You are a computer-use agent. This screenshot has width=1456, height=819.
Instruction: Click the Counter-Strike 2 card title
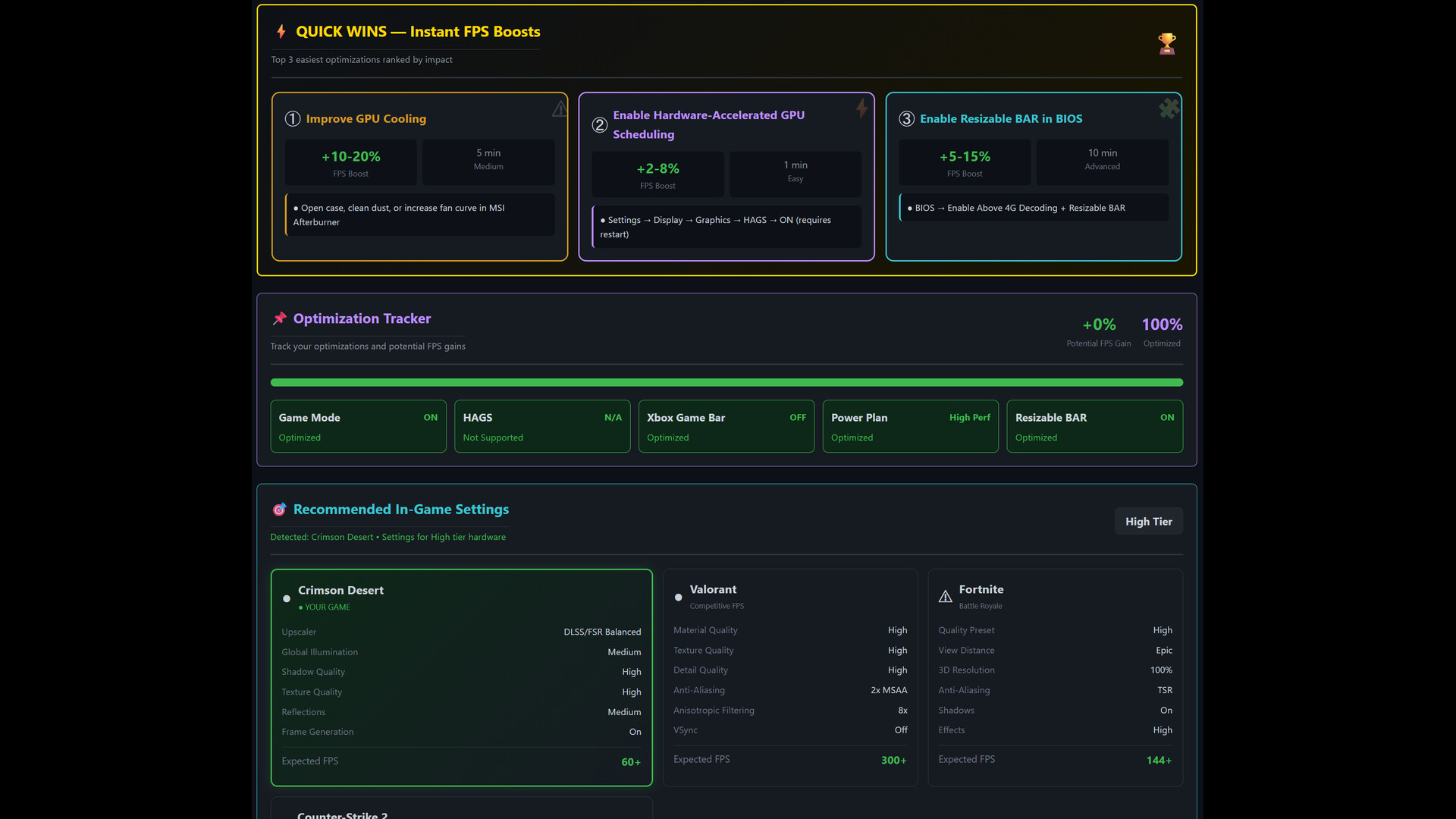pyautogui.click(x=342, y=815)
